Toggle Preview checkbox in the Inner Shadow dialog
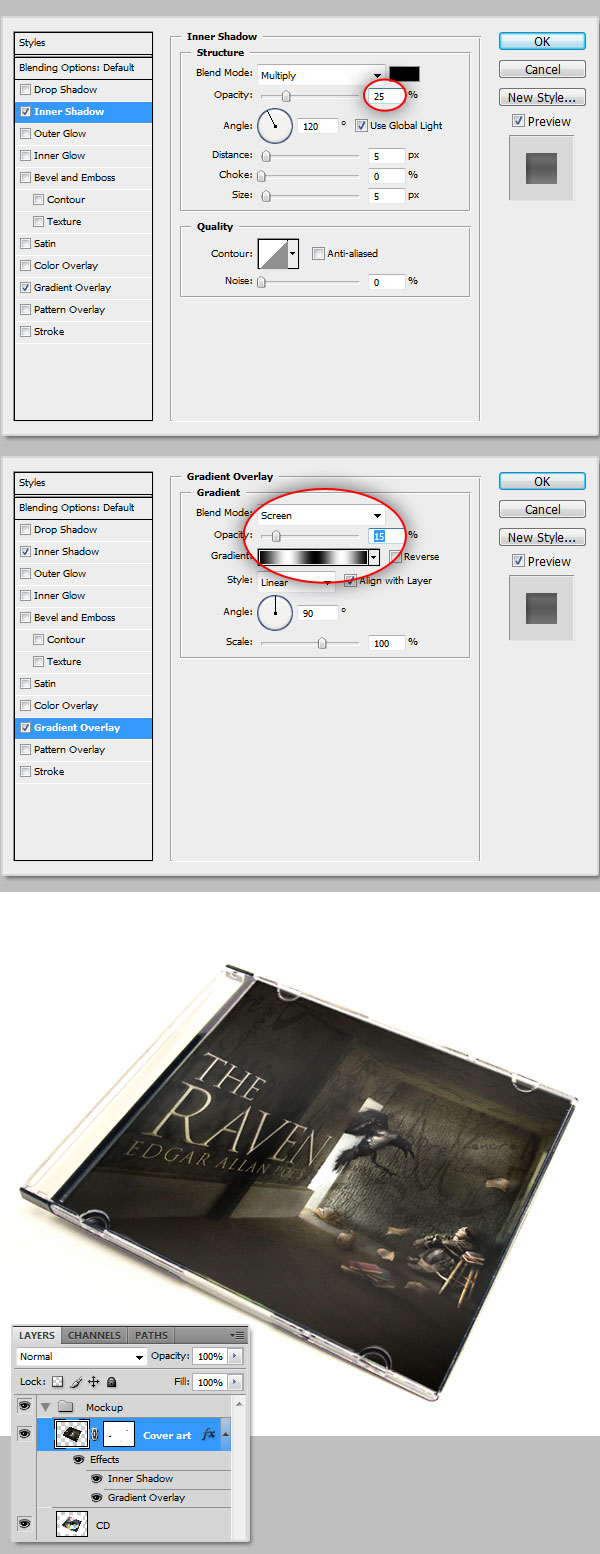 click(x=518, y=121)
